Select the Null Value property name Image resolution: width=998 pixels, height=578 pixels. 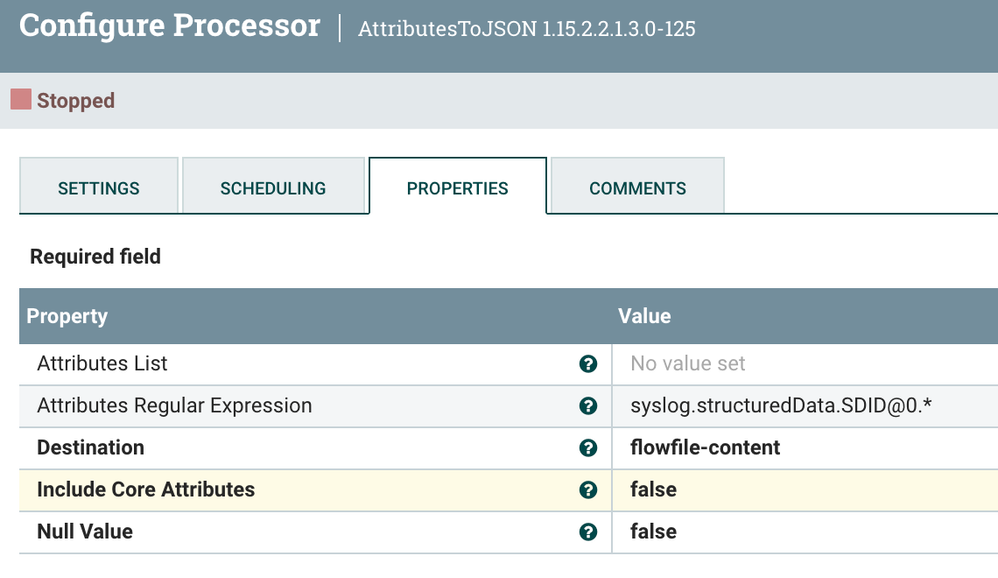point(85,532)
